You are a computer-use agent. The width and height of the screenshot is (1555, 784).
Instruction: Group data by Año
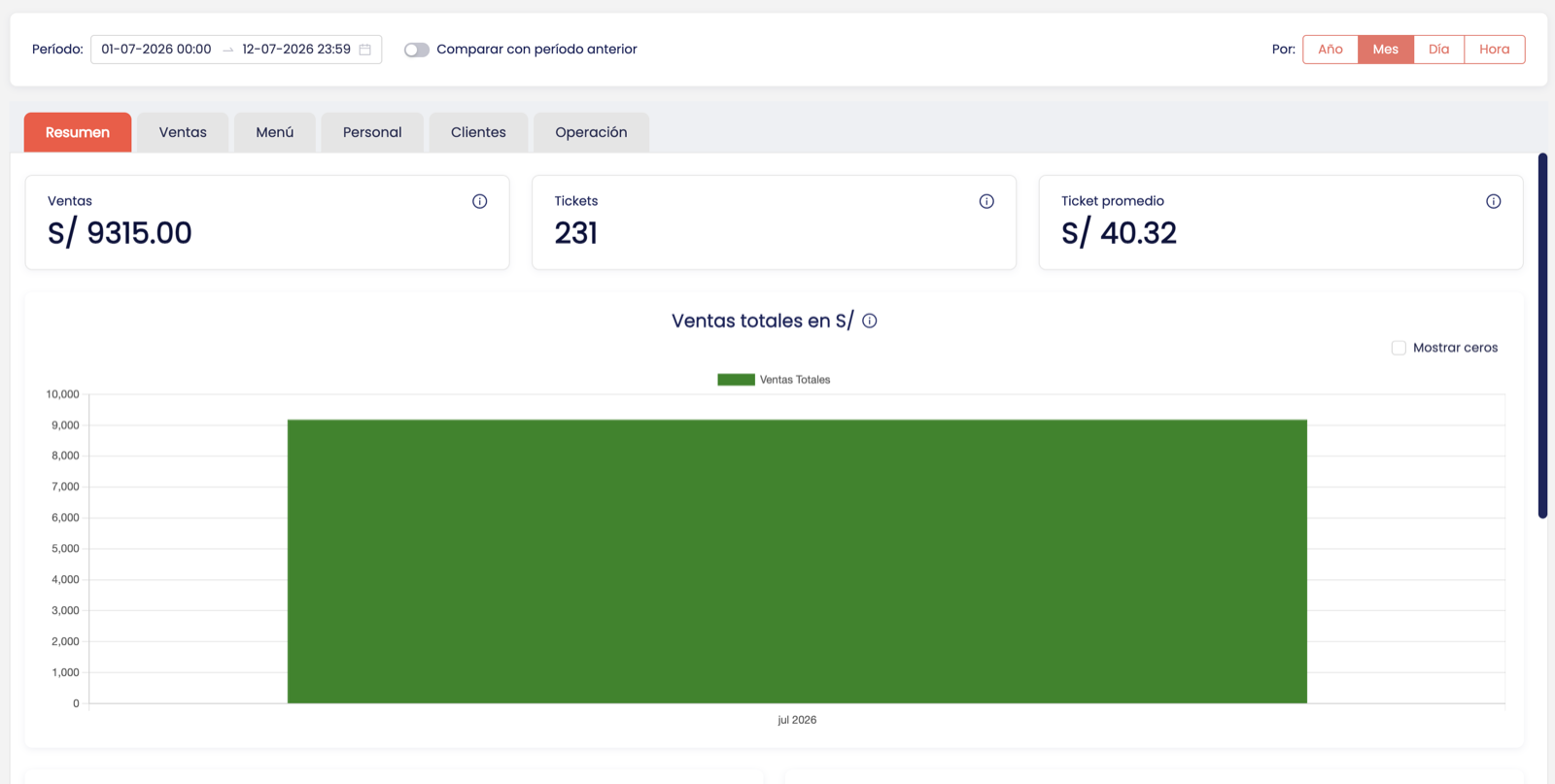pyautogui.click(x=1330, y=50)
